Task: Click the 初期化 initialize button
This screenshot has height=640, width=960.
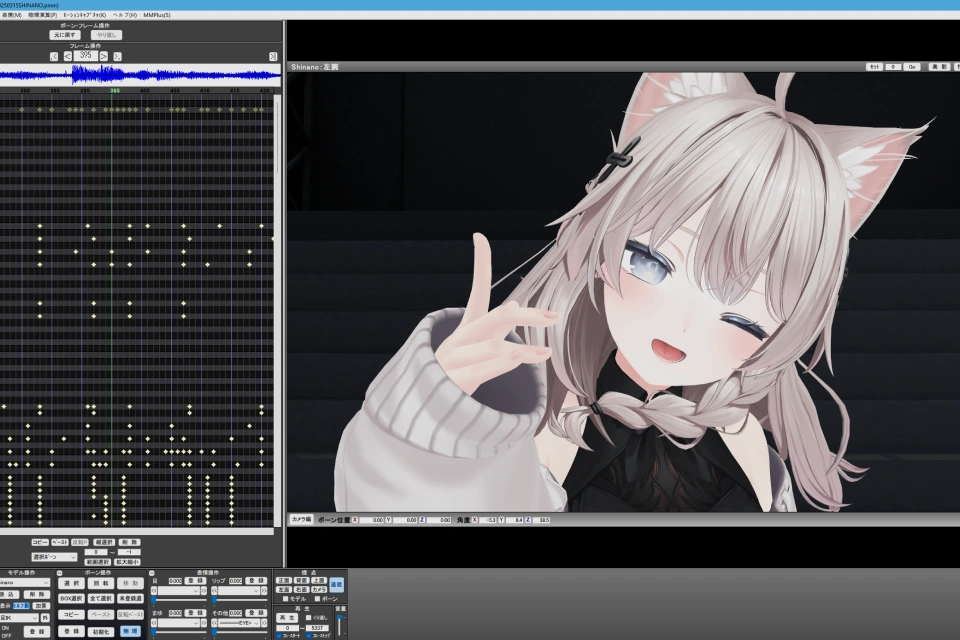Action: pyautogui.click(x=101, y=631)
